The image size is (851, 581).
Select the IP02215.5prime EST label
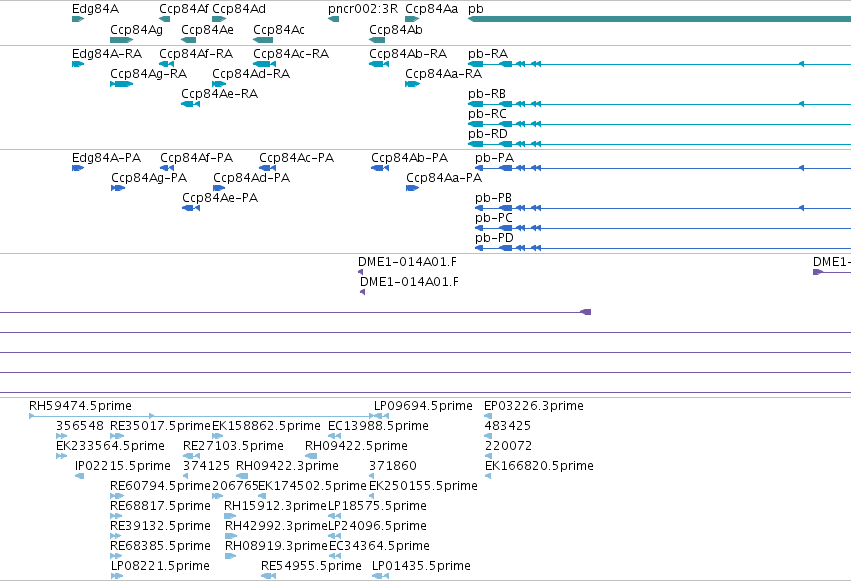pos(123,466)
